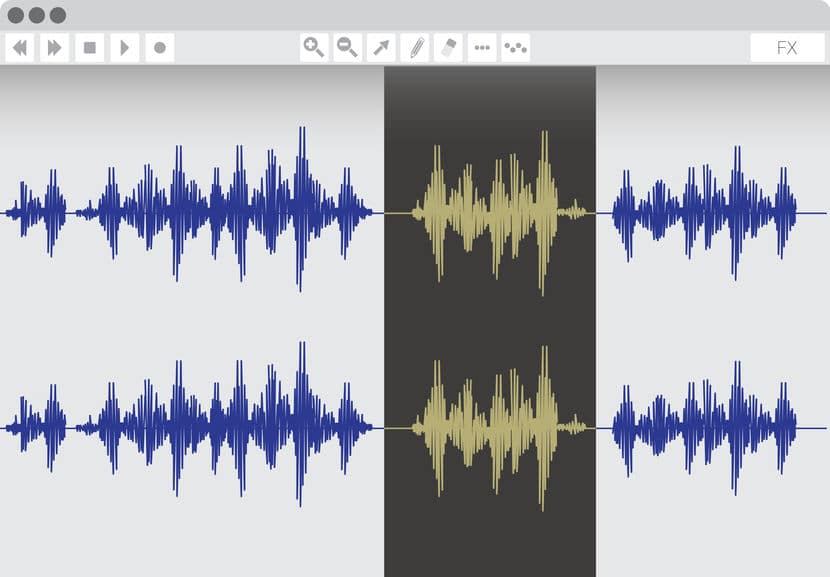The width and height of the screenshot is (830, 577).
Task: Select the eraser tool
Action: 448,48
